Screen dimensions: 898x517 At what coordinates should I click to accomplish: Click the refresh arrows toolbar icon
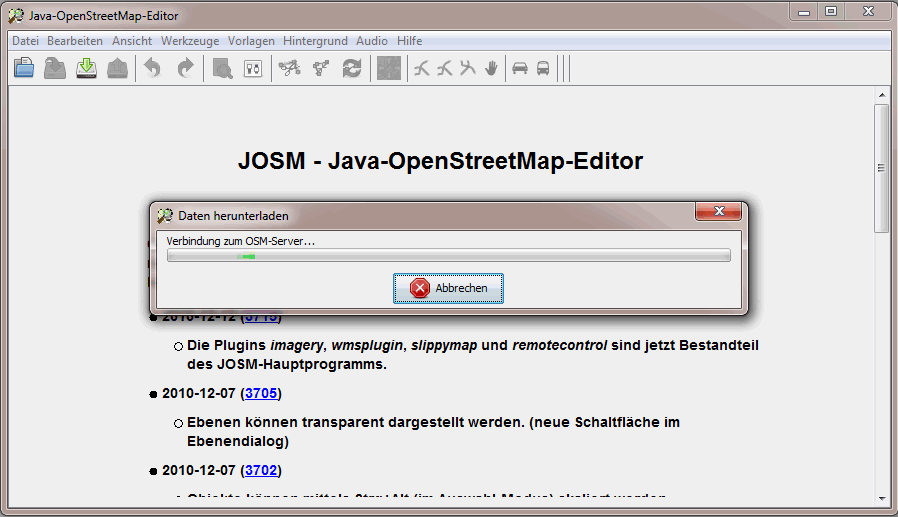tap(352, 68)
